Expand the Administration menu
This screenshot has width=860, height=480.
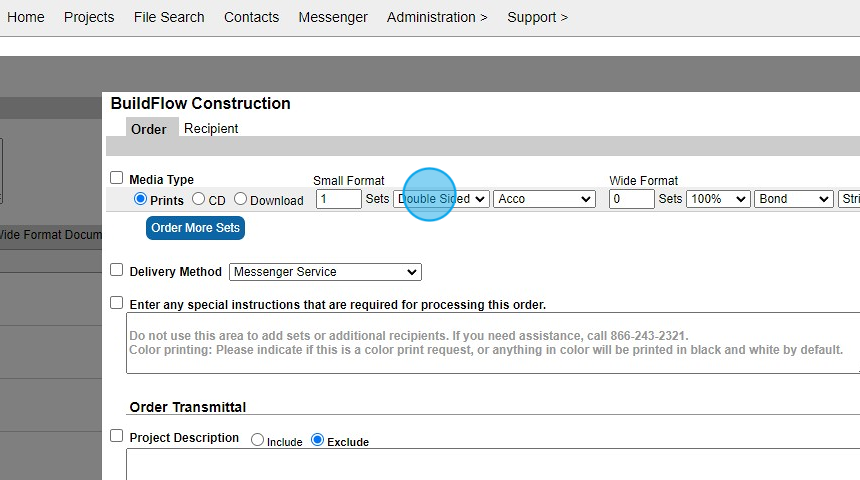point(437,17)
